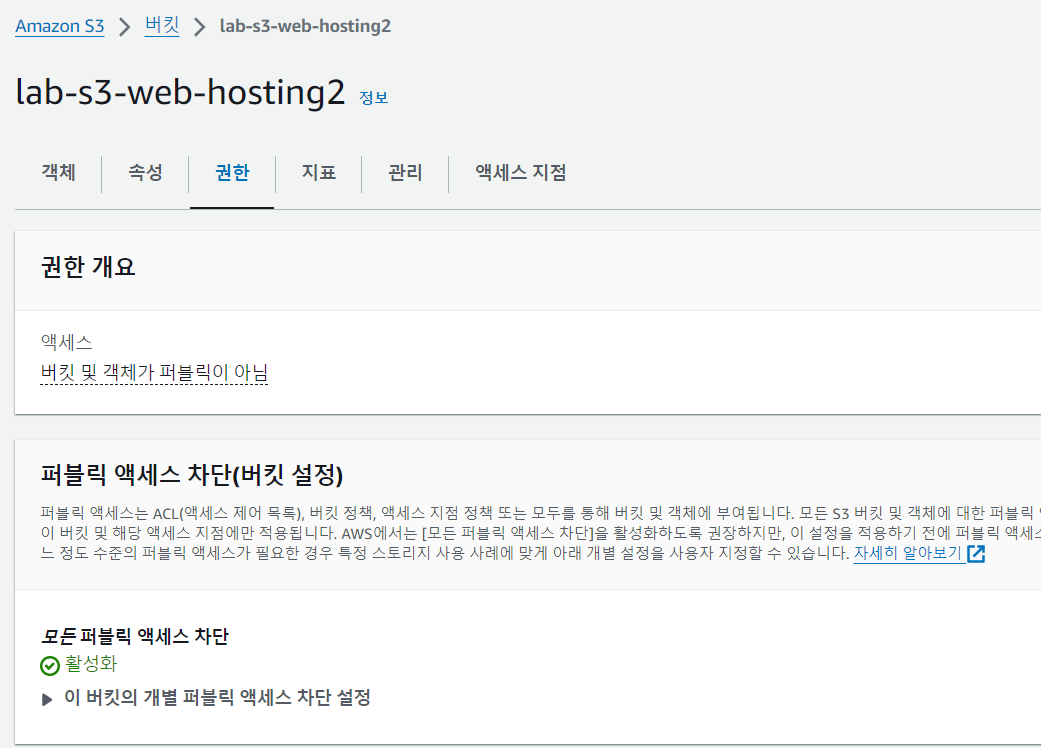Switch to the 객체 tab

(x=58, y=173)
